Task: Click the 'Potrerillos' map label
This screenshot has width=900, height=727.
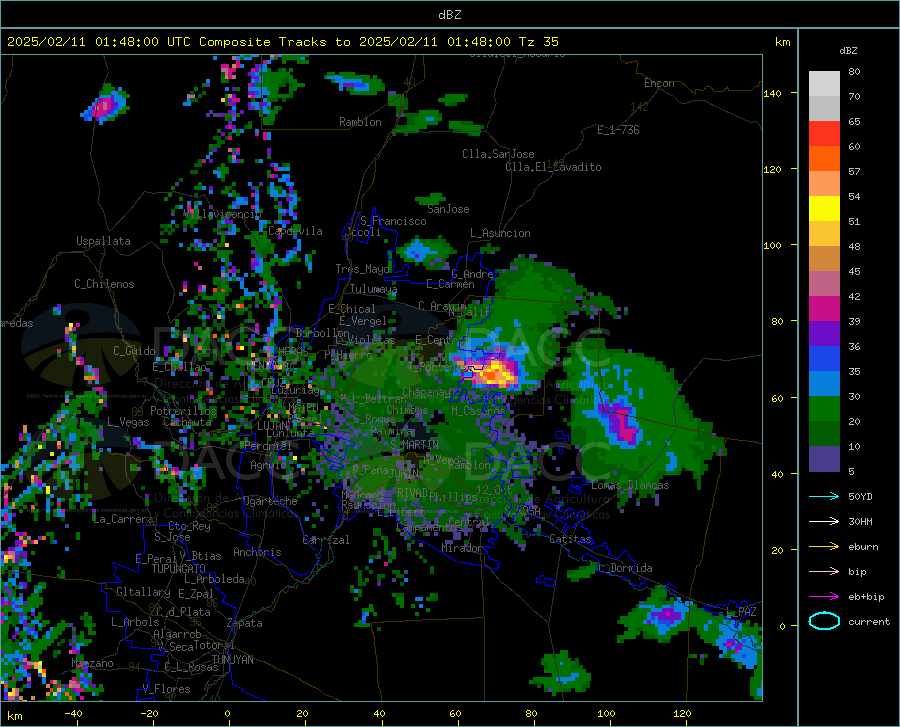Action: coord(183,411)
